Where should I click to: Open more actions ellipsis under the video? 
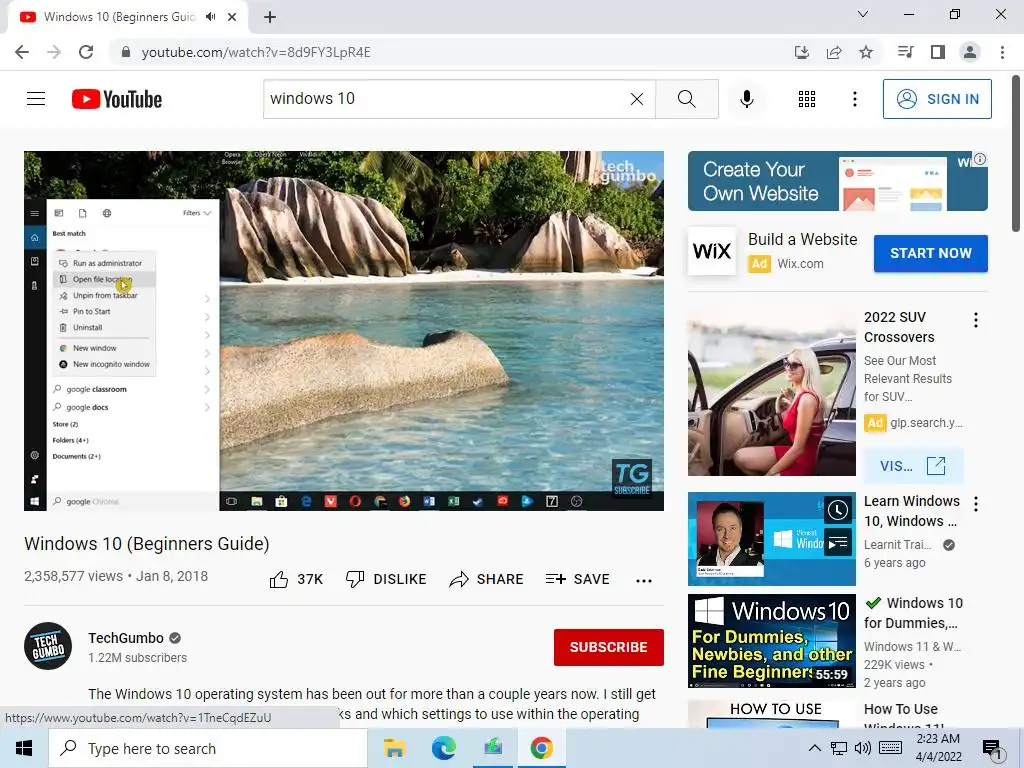point(644,581)
